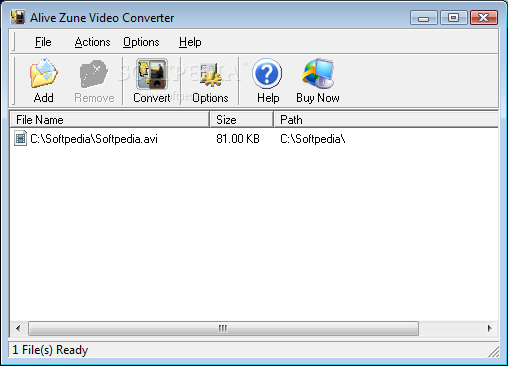The width and height of the screenshot is (508, 366).
Task: Click the horizontal scrollbar left arrow
Action: pos(18,328)
